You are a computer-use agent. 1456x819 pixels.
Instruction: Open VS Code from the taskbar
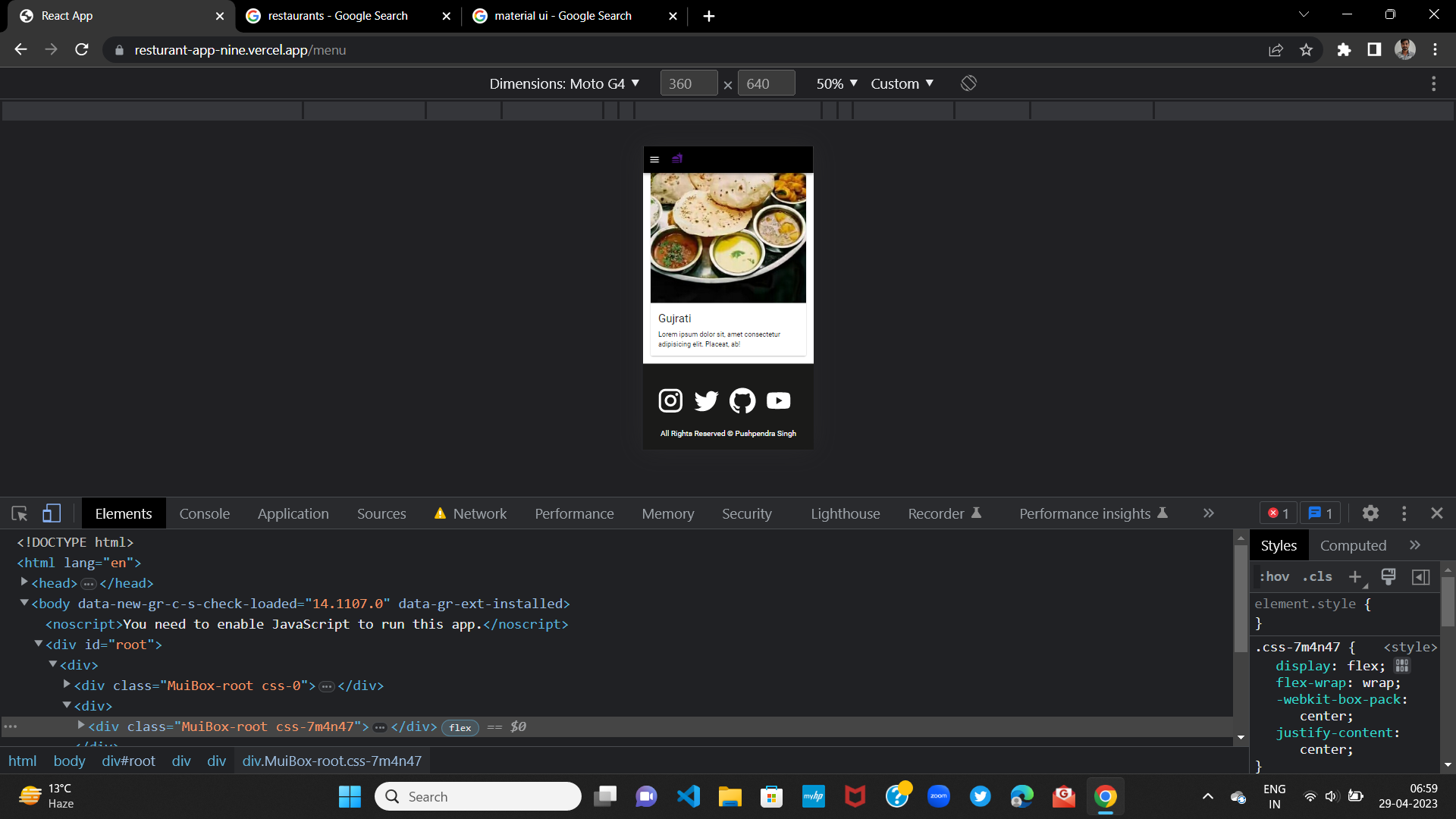(x=689, y=796)
